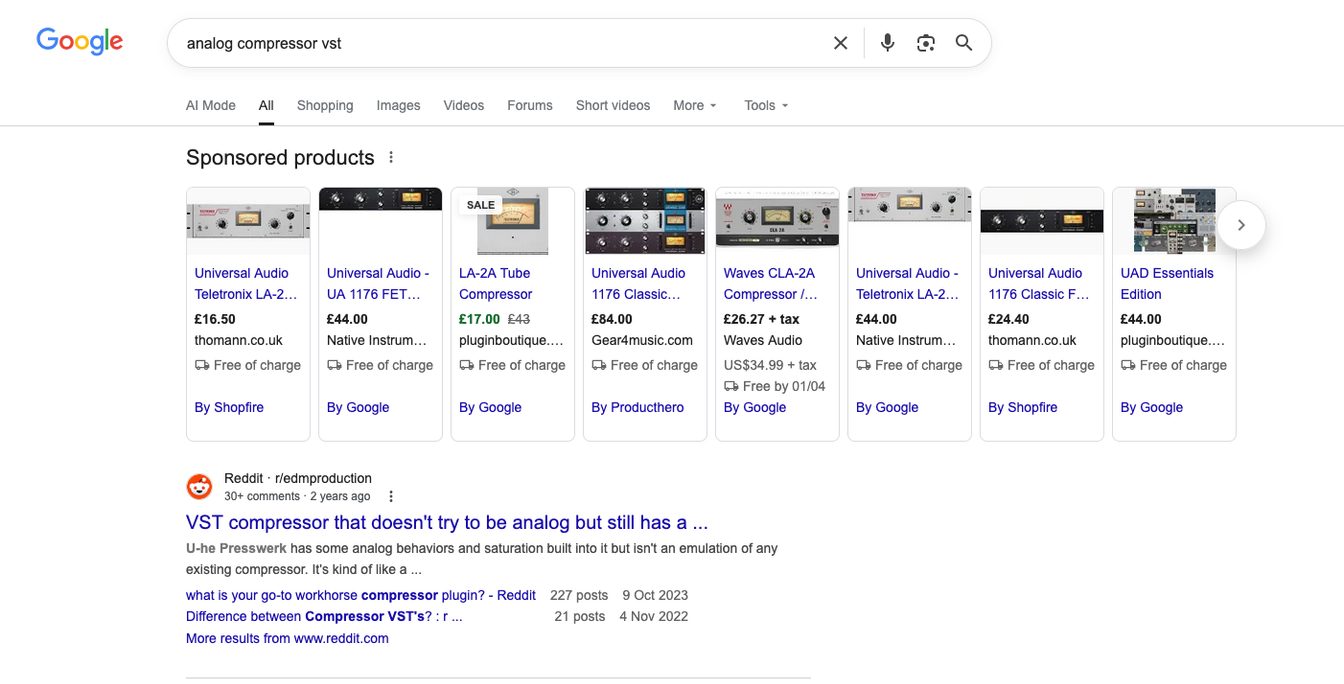The image size is (1344, 684).
Task: Open the Videos tab
Action: point(464,105)
